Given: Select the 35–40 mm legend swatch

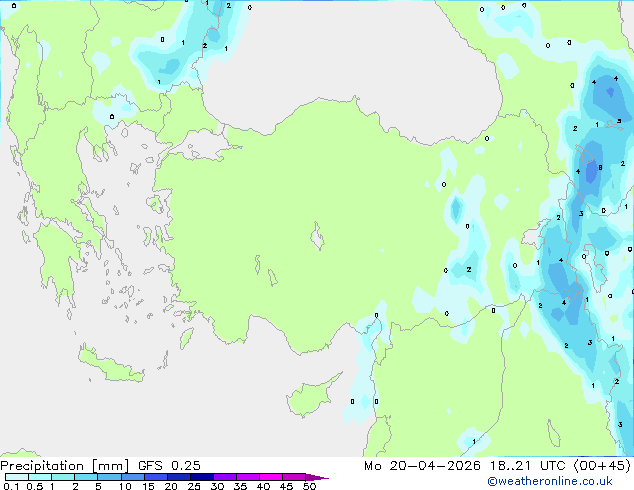Looking at the screenshot, I should (x=248, y=477).
